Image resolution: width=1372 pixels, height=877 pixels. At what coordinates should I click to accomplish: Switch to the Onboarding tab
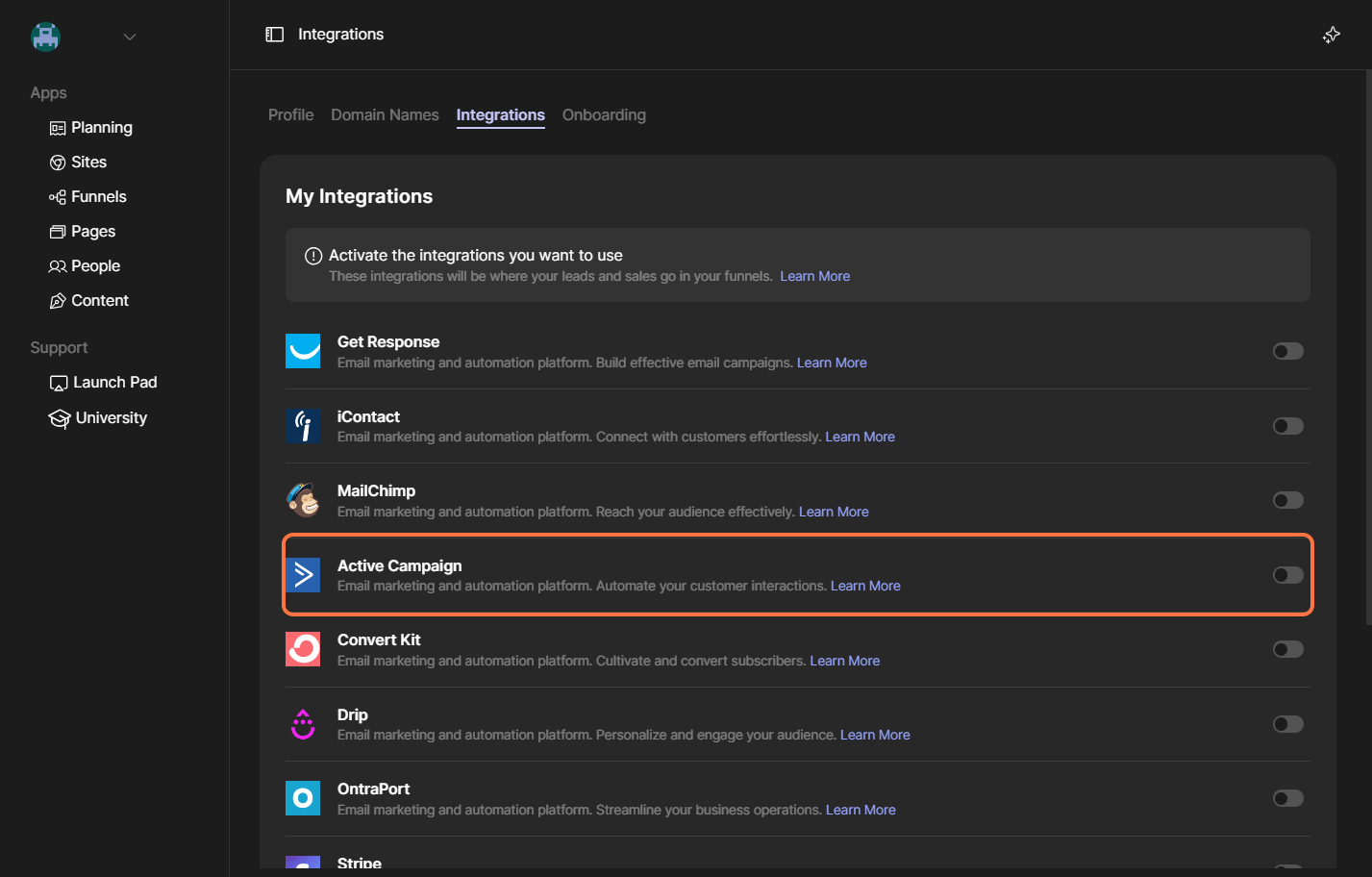pyautogui.click(x=604, y=115)
